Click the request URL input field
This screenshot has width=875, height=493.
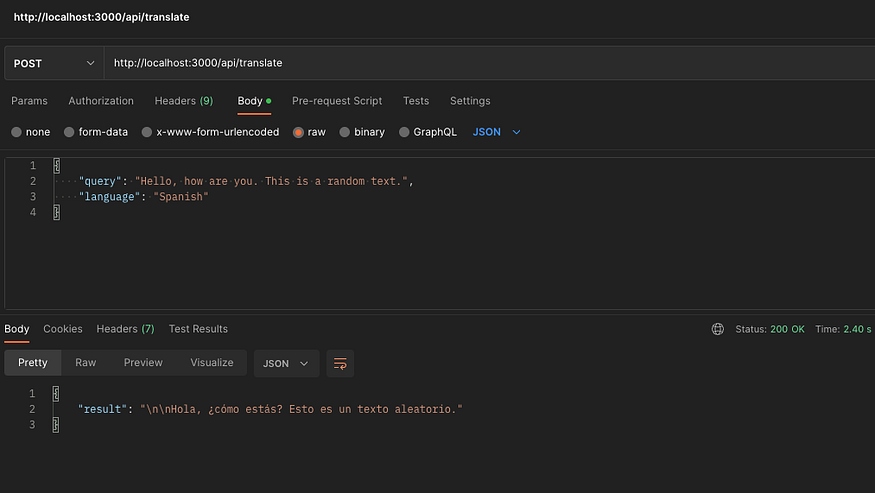click(480, 63)
